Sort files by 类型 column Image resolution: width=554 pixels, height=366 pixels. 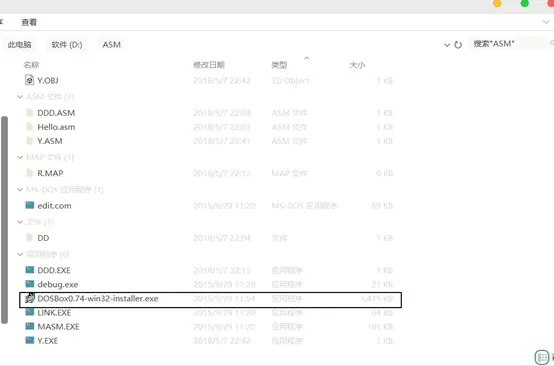coord(279,65)
